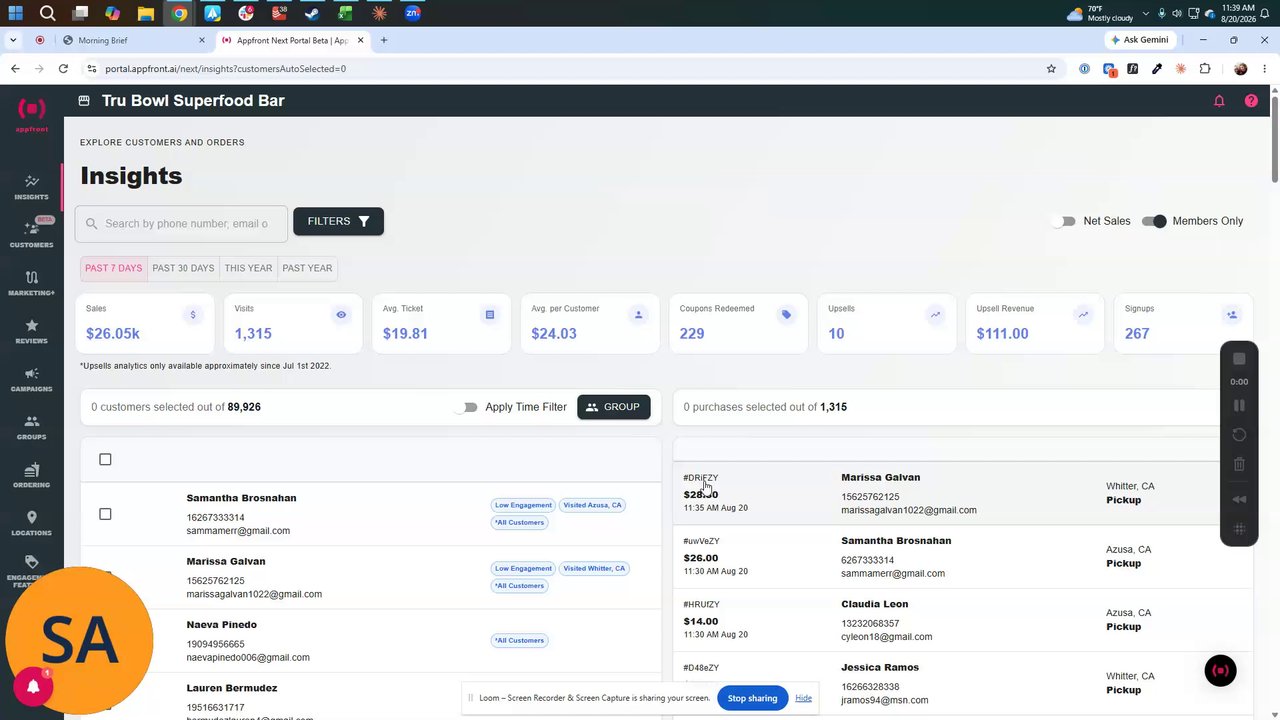This screenshot has height=720, width=1280.
Task: Toggle the Net Sales switch
Action: 1064,221
